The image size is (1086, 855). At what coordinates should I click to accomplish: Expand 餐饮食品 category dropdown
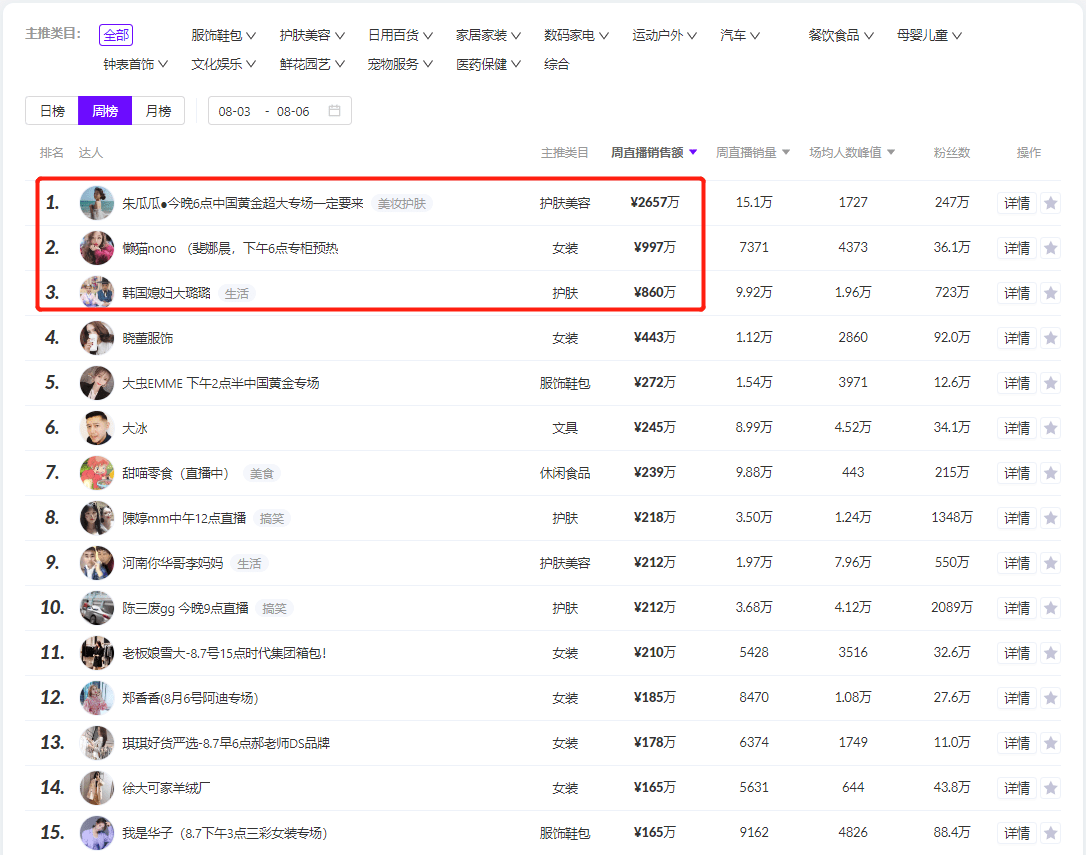[841, 35]
